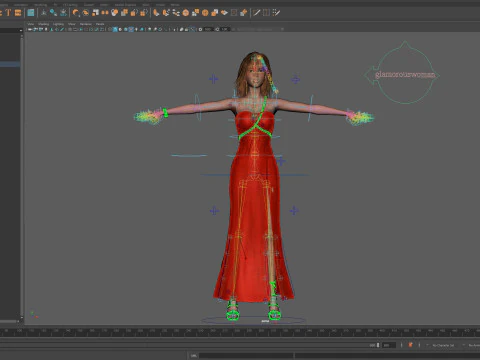Click the white-and-orange squares shelf icon
The image size is (480, 360).
pos(95,13)
